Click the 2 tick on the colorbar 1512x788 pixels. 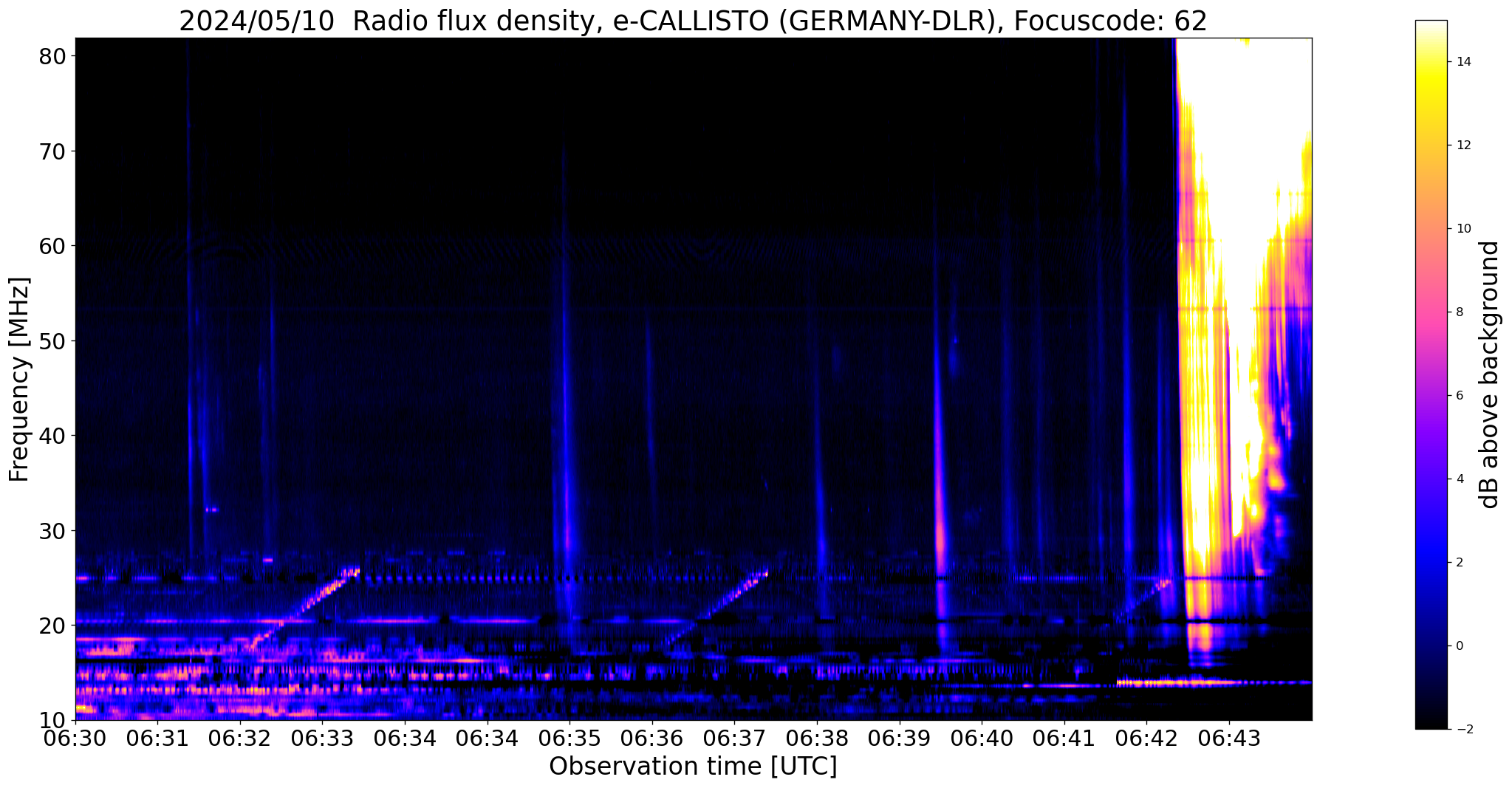[x=1460, y=563]
